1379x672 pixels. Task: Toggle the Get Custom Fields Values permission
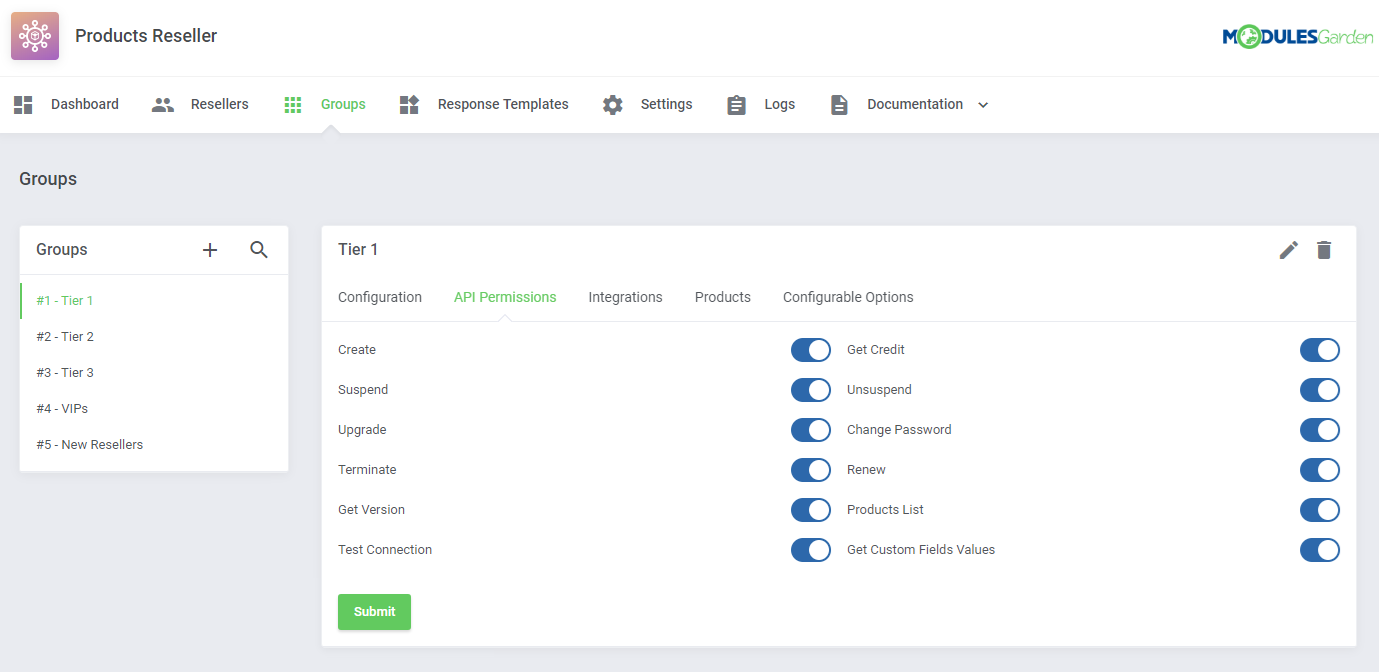click(x=1320, y=549)
